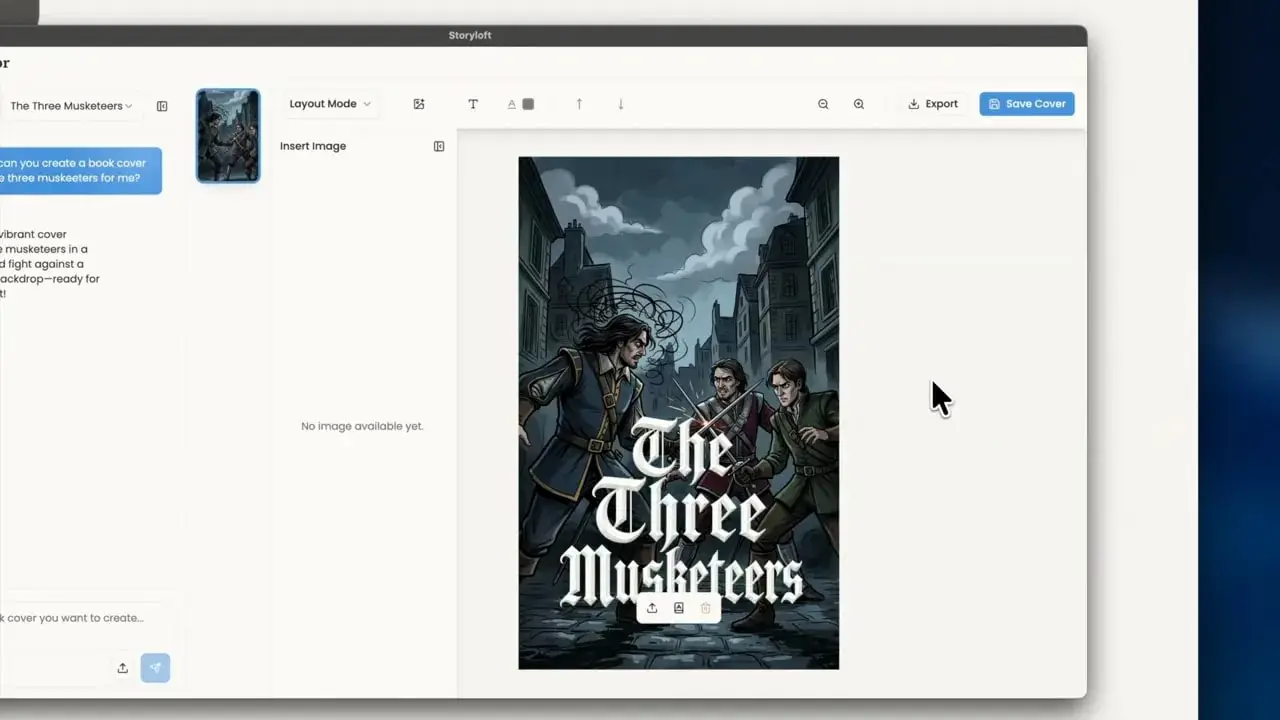Image resolution: width=1280 pixels, height=720 pixels.
Task: Select the musketeers cover thumbnail
Action: click(x=228, y=136)
